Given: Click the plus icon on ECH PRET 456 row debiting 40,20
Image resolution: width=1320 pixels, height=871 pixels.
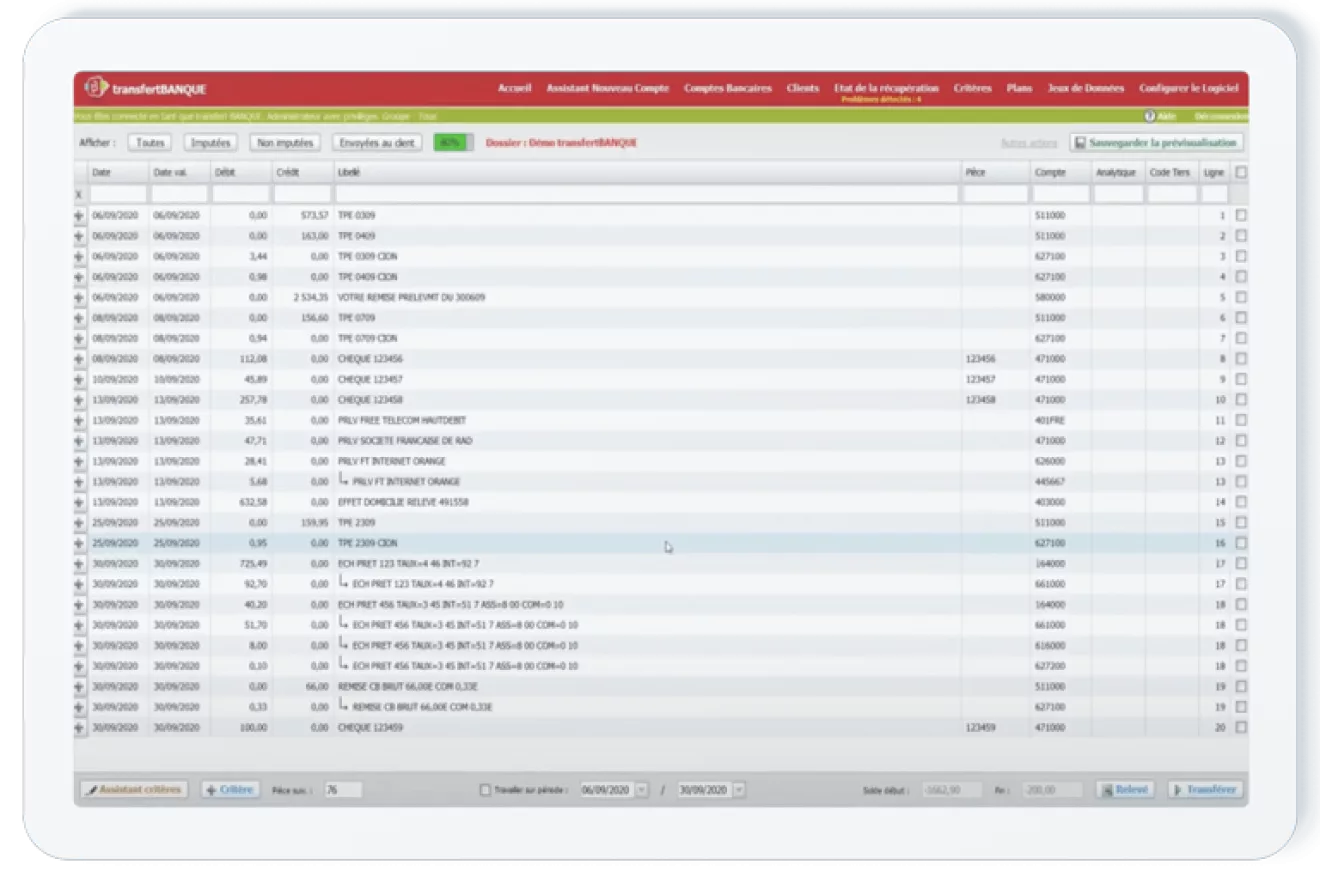Looking at the screenshot, I should pyautogui.click(x=79, y=605).
